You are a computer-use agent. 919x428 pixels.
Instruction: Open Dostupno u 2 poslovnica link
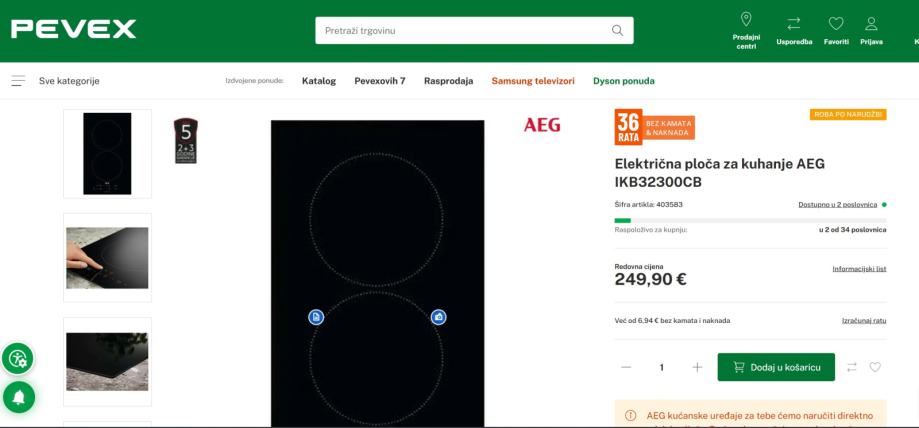pos(838,205)
